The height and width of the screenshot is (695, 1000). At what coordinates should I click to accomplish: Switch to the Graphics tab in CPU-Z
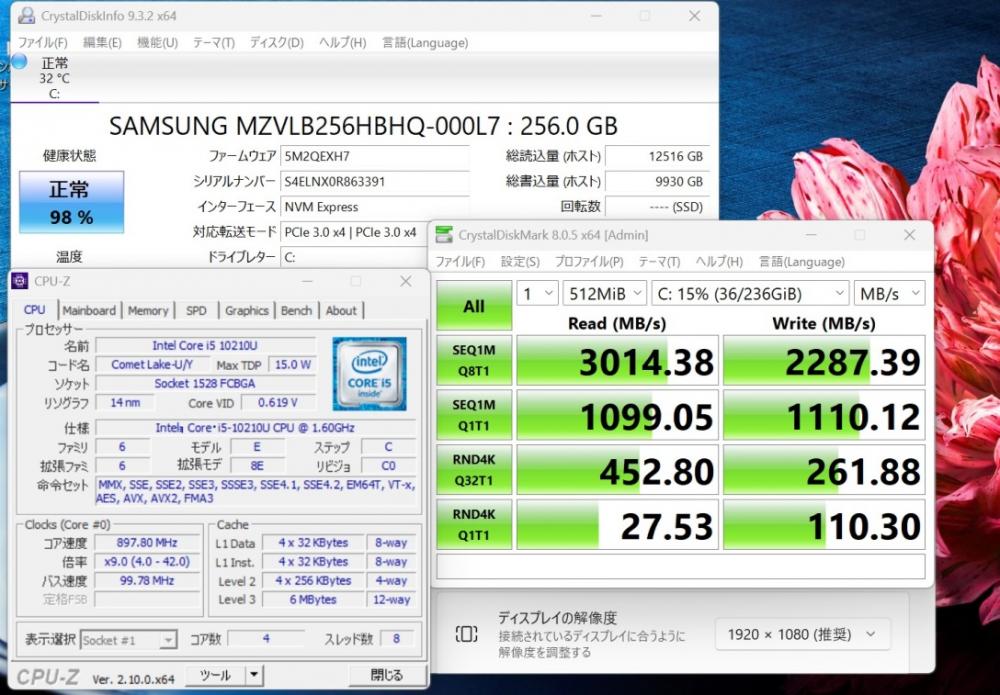point(247,311)
